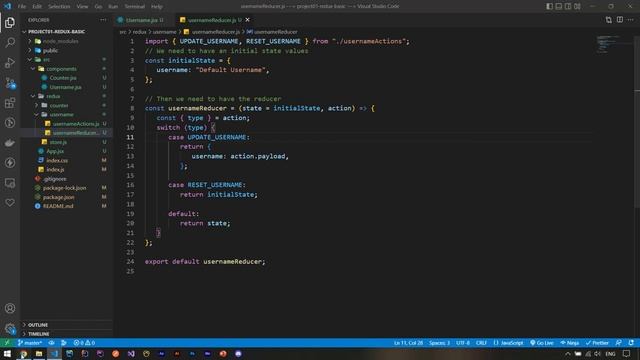640x360 pixels.
Task: Open errors and warnings count in status bar
Action: (x=84, y=343)
